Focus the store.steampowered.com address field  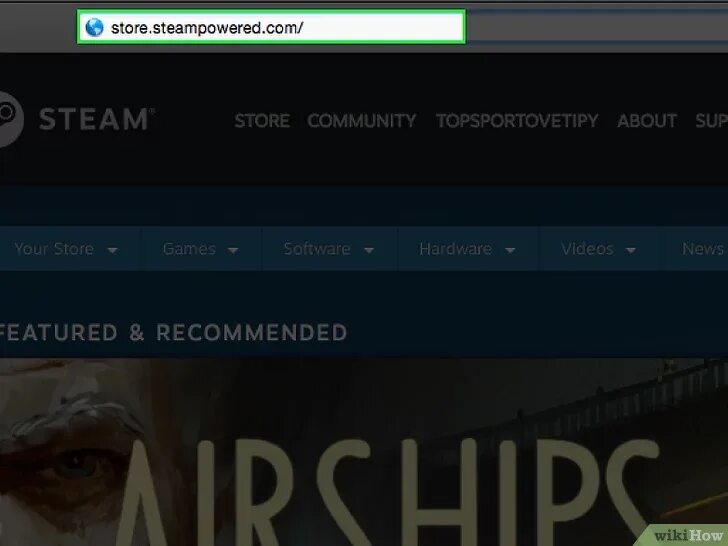point(271,27)
